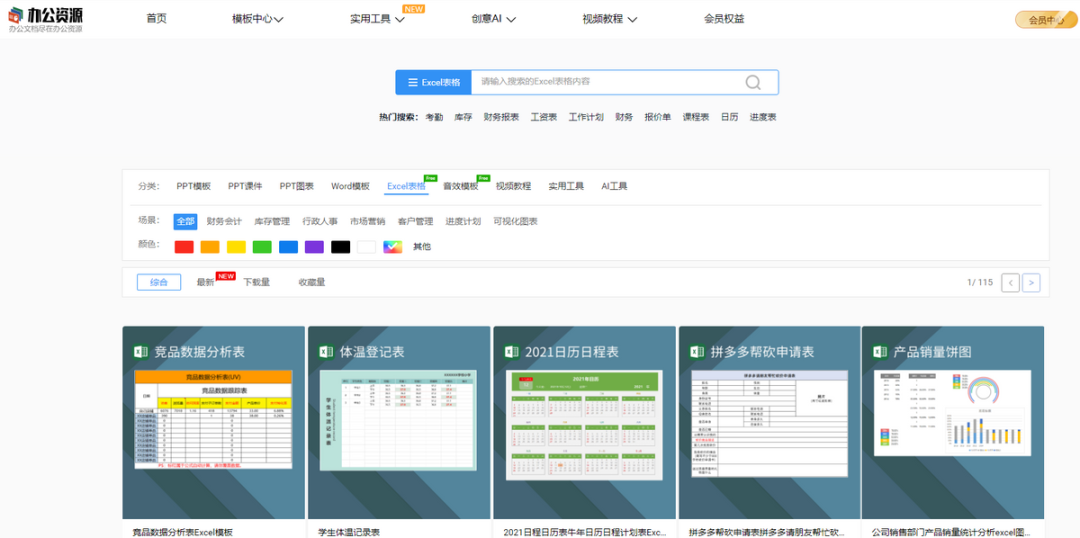The width and height of the screenshot is (1080, 538).
Task: Pick the red color swatch
Action: click(x=184, y=247)
